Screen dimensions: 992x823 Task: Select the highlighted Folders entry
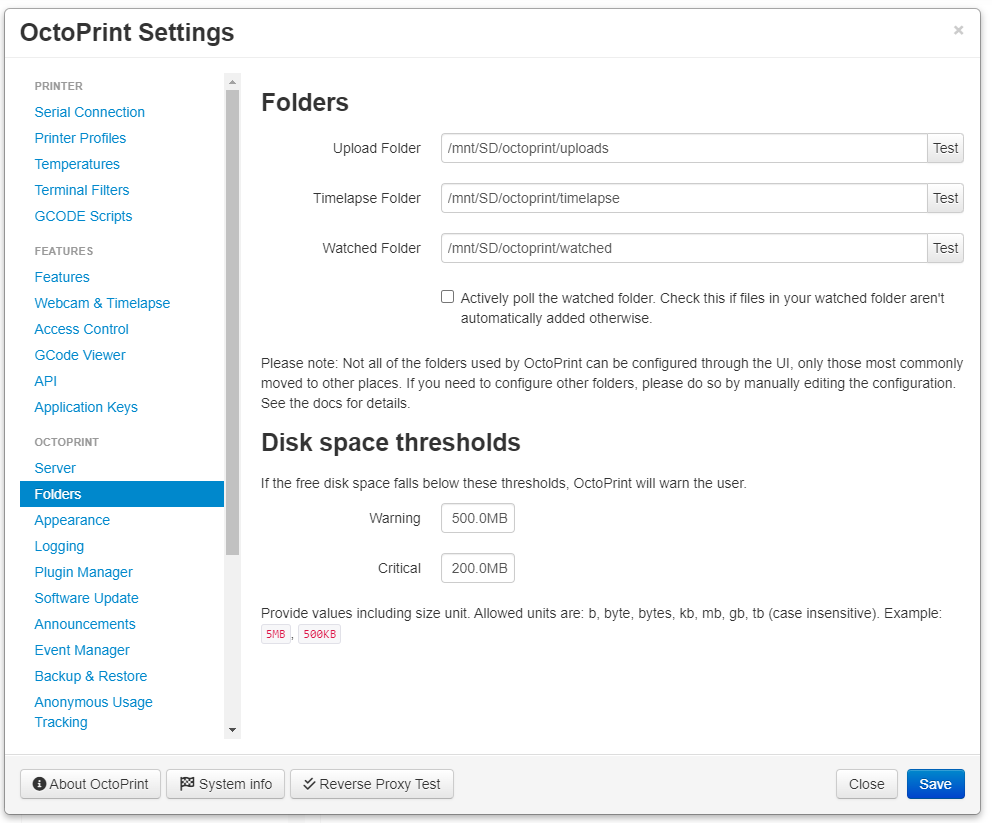122,494
